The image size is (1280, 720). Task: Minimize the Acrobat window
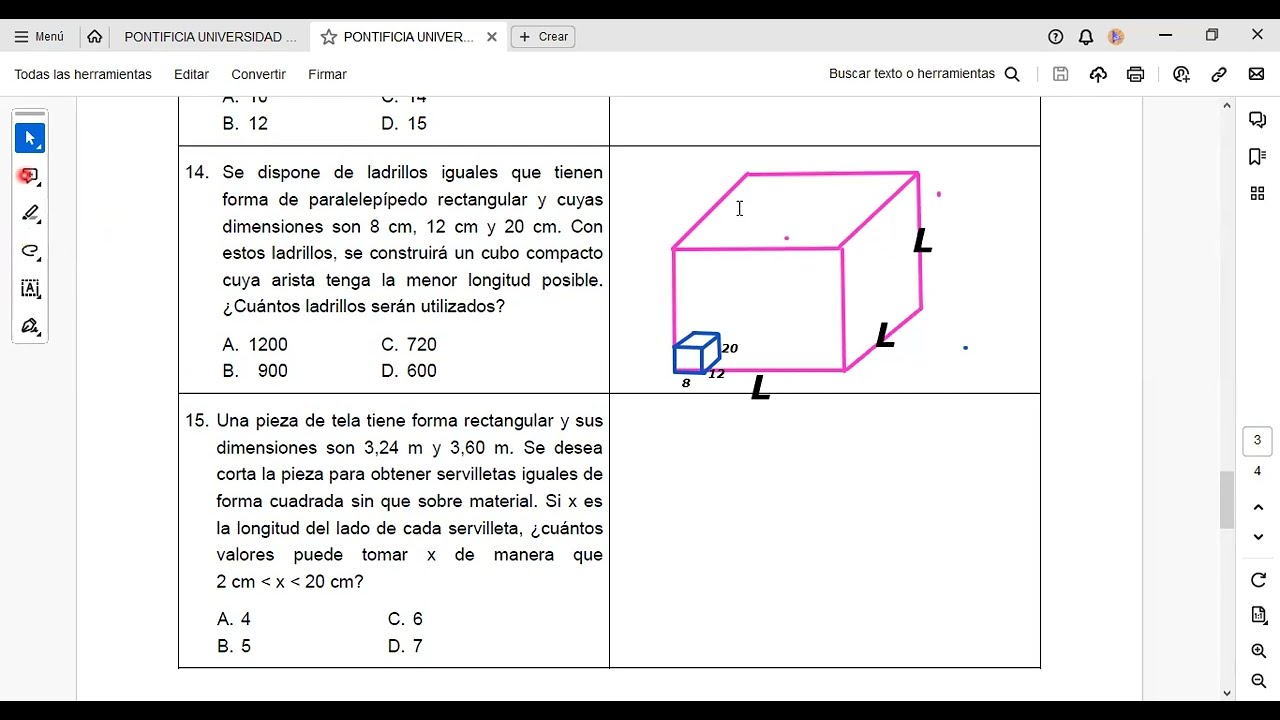[x=1165, y=35]
